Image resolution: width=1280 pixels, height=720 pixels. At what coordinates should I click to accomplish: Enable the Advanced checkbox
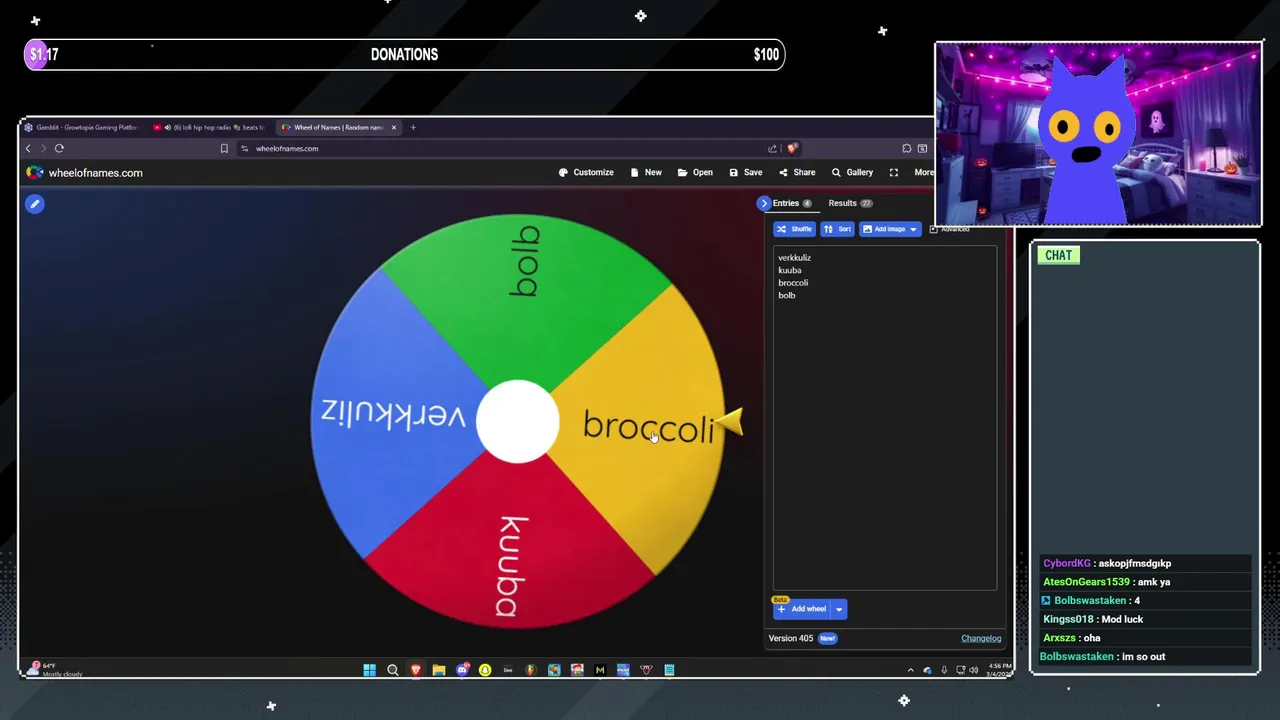tap(933, 229)
